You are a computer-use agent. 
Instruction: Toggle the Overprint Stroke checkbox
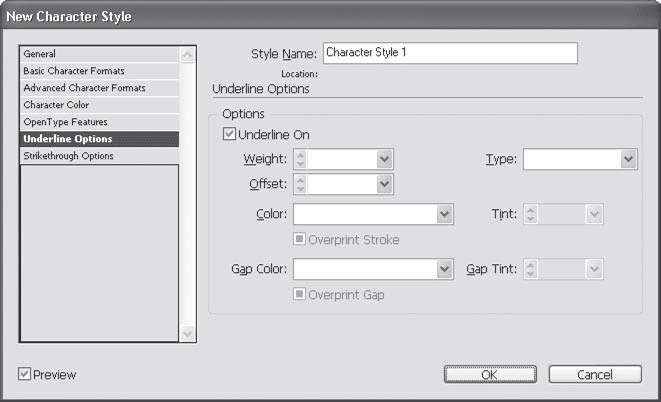[300, 240]
